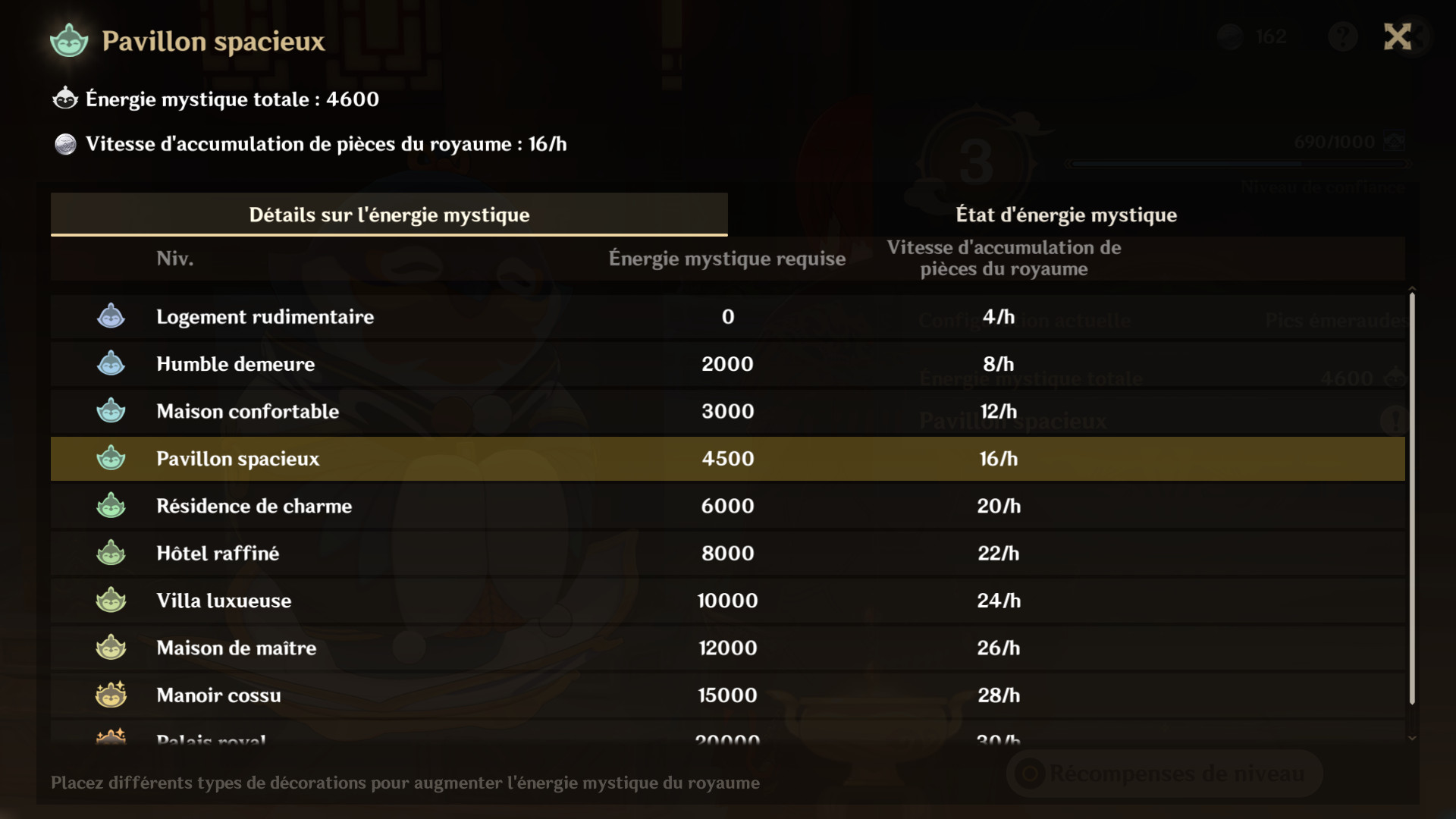This screenshot has height=819, width=1456.
Task: Click the realm coin icon beside accumulation speed
Action: click(66, 144)
